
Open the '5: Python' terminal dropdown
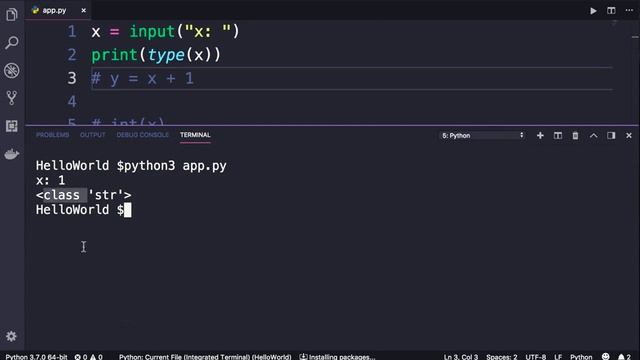pyautogui.click(x=482, y=136)
